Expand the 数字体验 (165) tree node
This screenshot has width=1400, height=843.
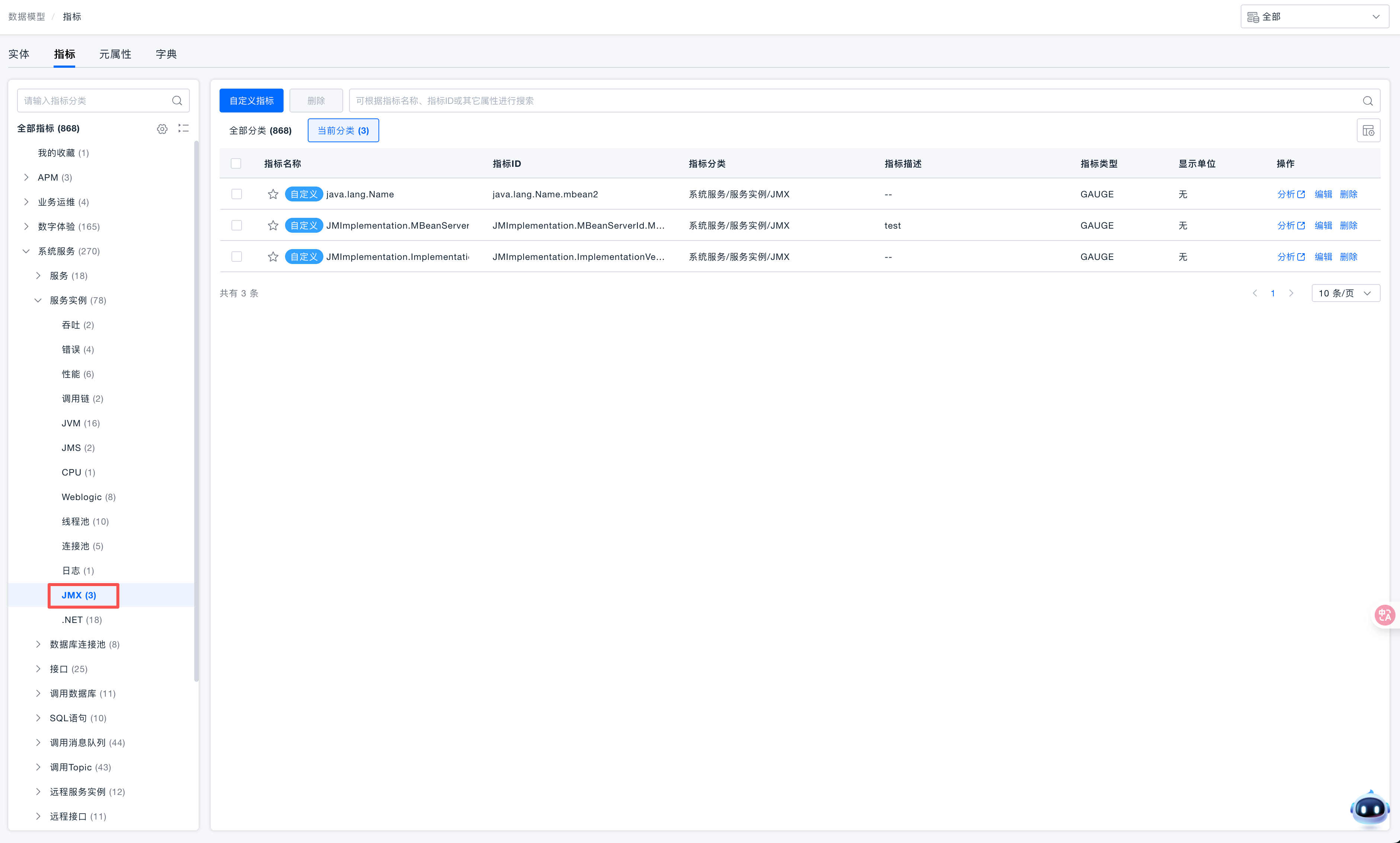(x=26, y=227)
